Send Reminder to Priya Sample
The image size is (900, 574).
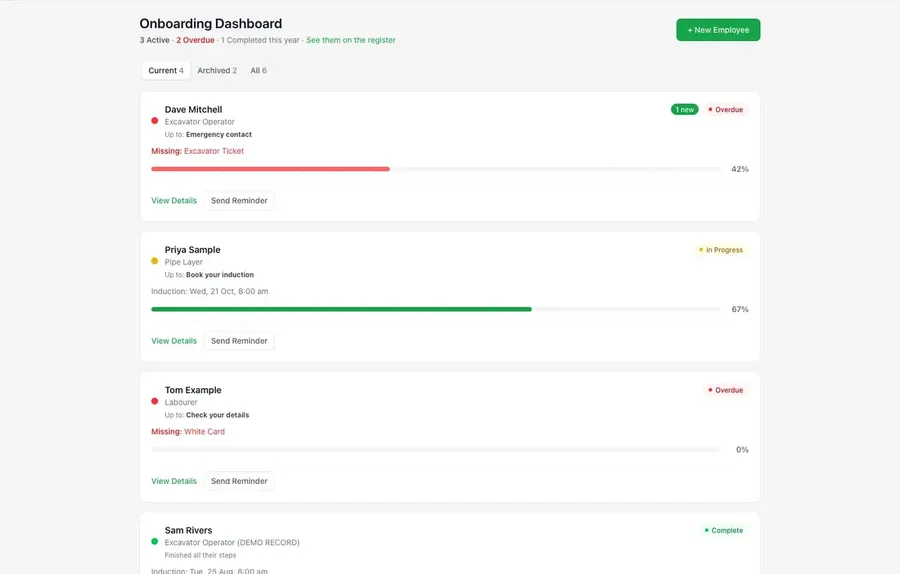click(239, 341)
